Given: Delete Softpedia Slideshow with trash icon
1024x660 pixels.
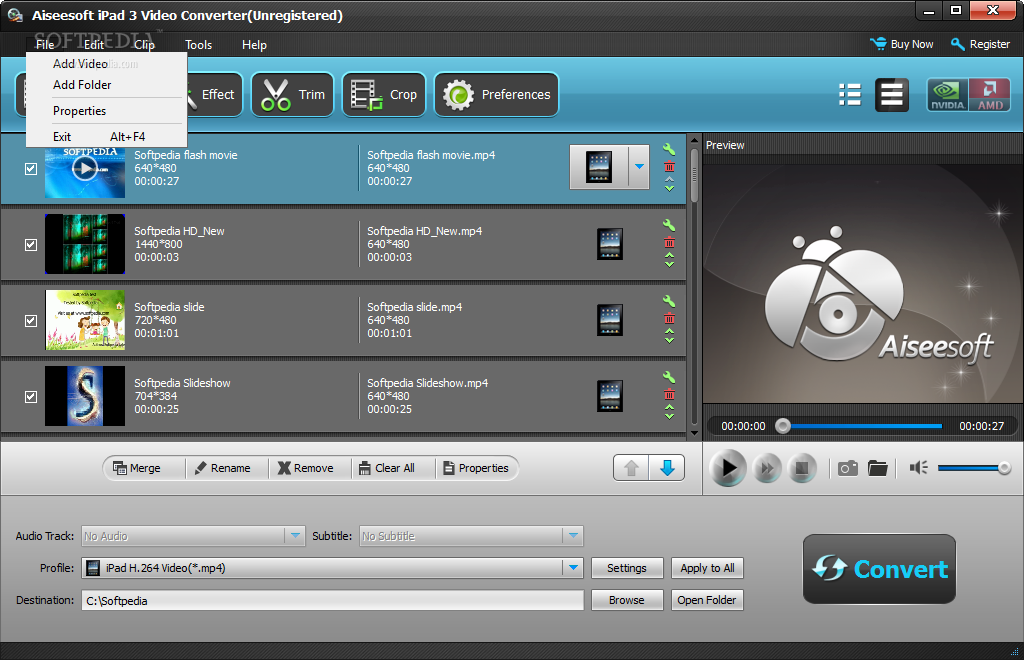Looking at the screenshot, I should point(669,395).
